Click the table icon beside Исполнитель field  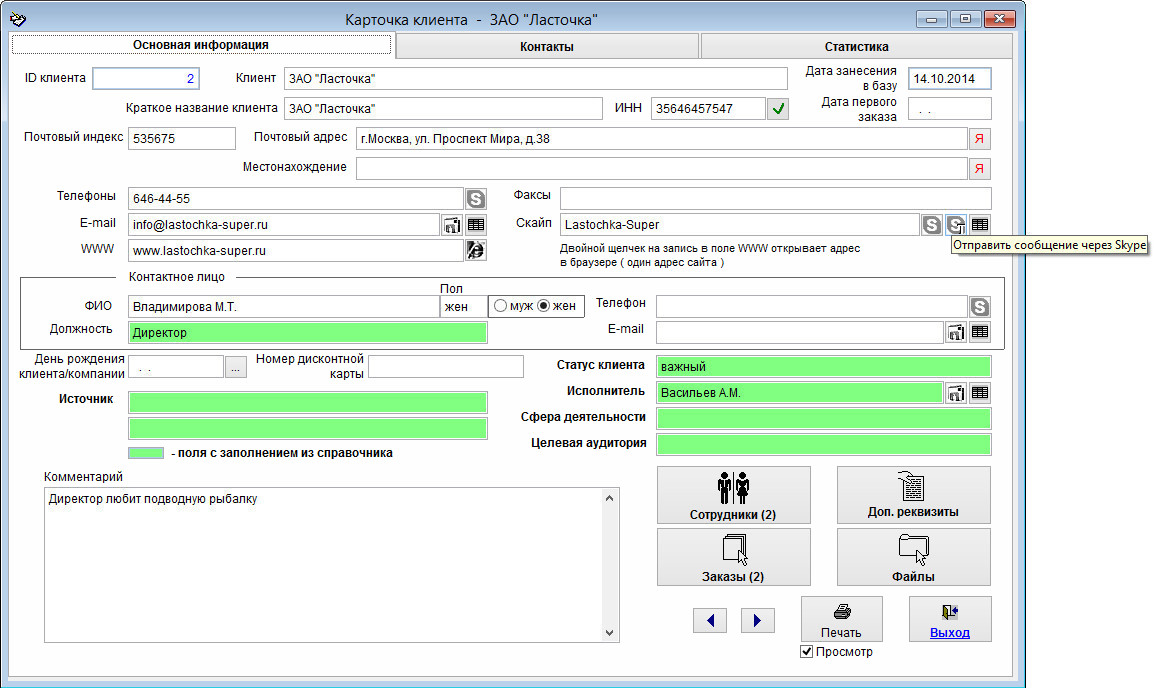(x=980, y=393)
